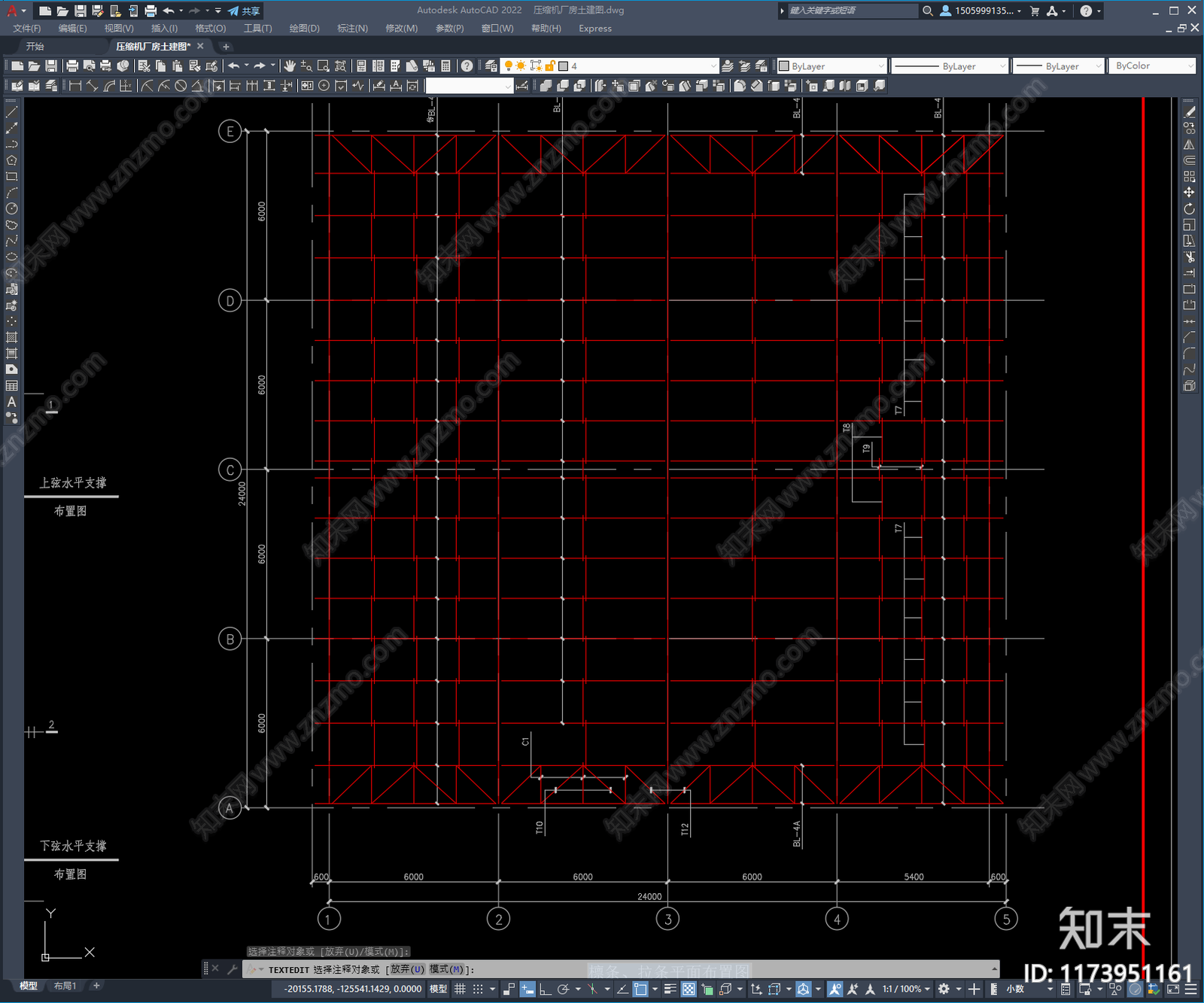This screenshot has width=1204, height=1003.
Task: Click the layer color swatch beside ByLayer
Action: tap(784, 66)
